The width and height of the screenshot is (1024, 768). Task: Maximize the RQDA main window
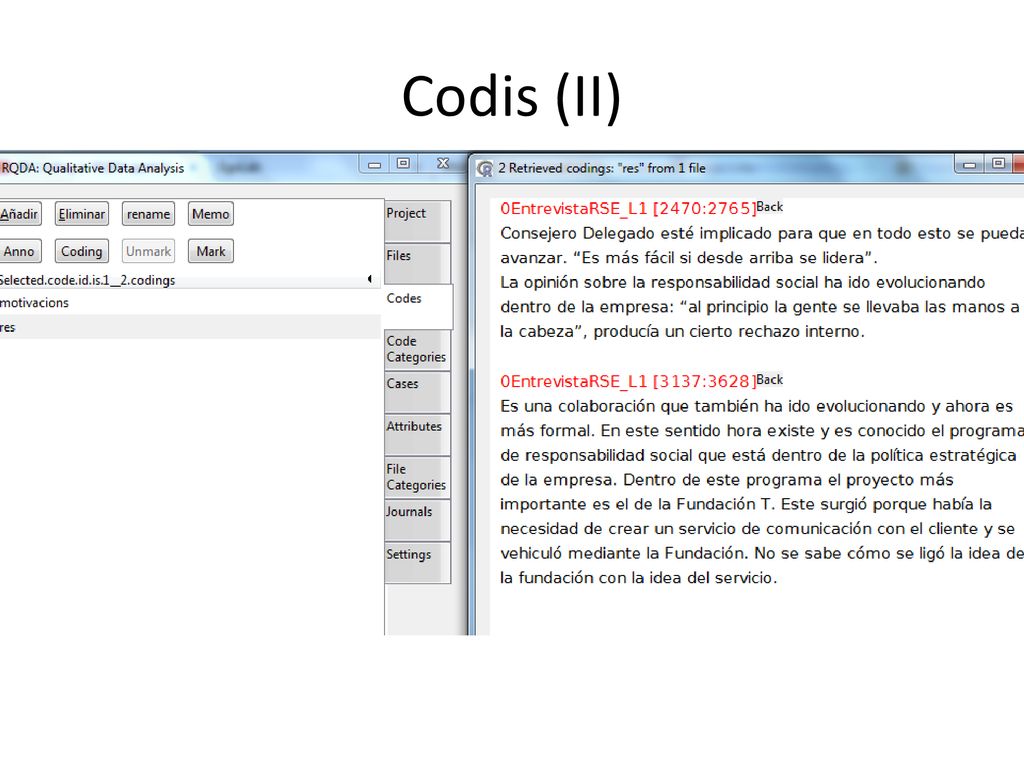(404, 164)
